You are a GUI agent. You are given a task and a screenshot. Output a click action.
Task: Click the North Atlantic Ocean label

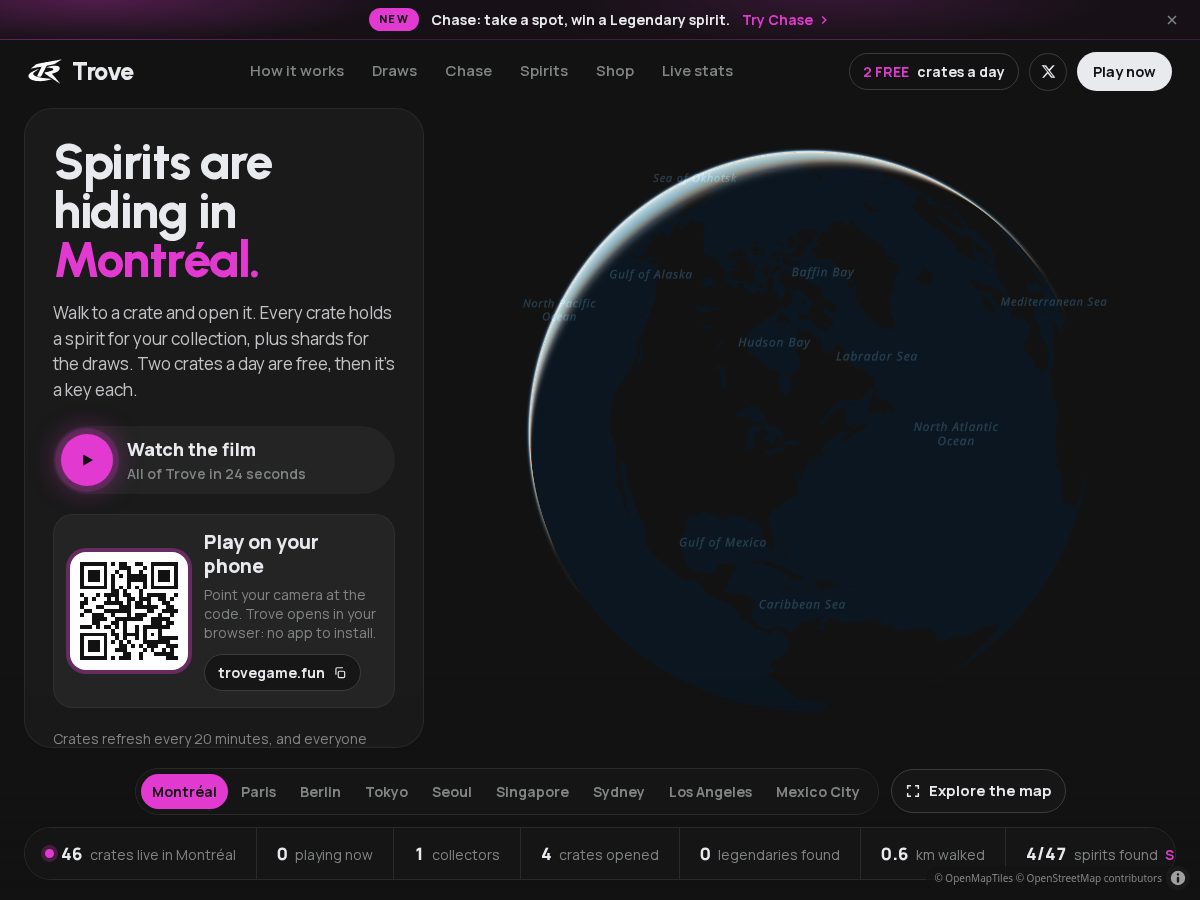click(956, 433)
